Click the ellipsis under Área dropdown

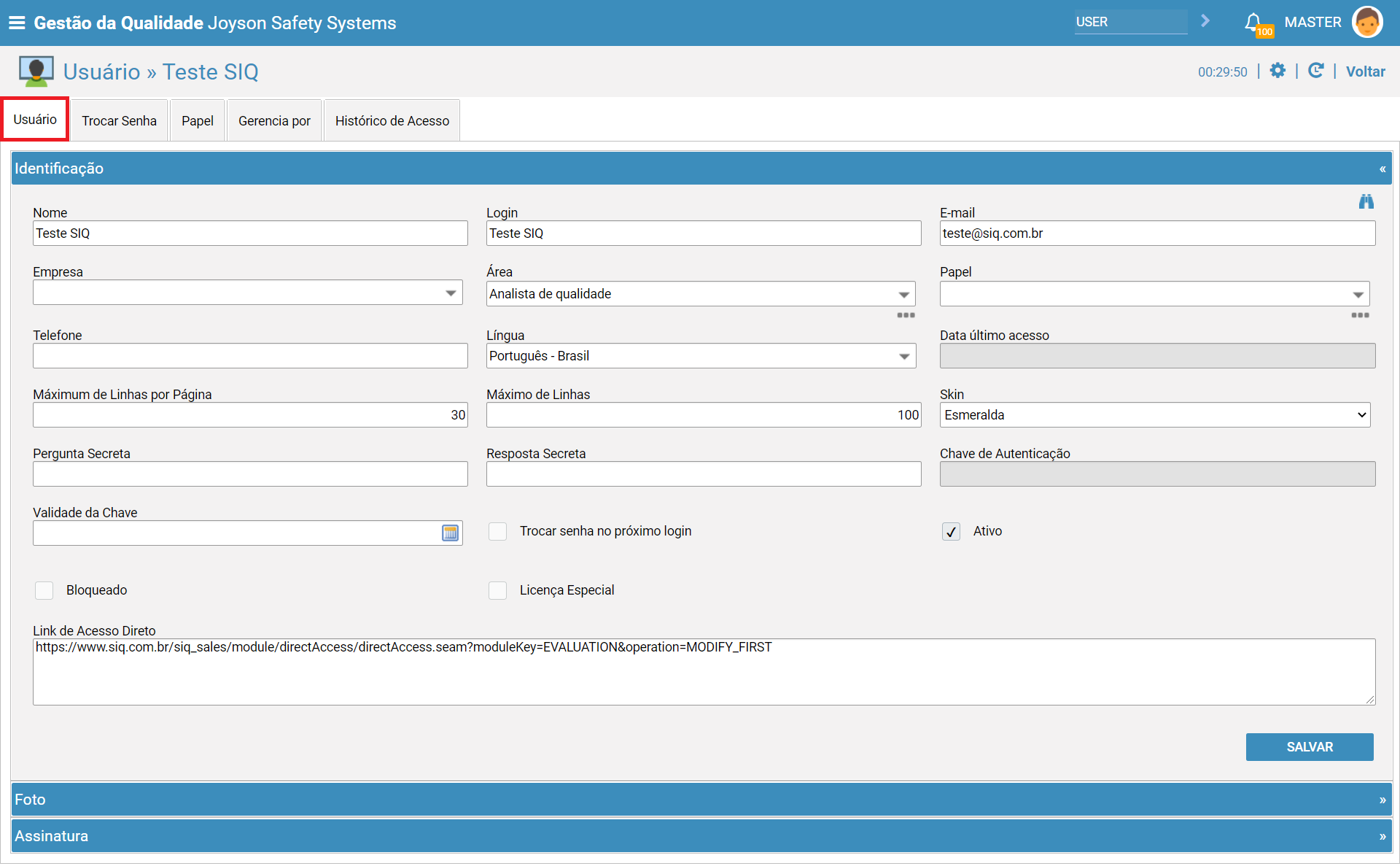906,315
